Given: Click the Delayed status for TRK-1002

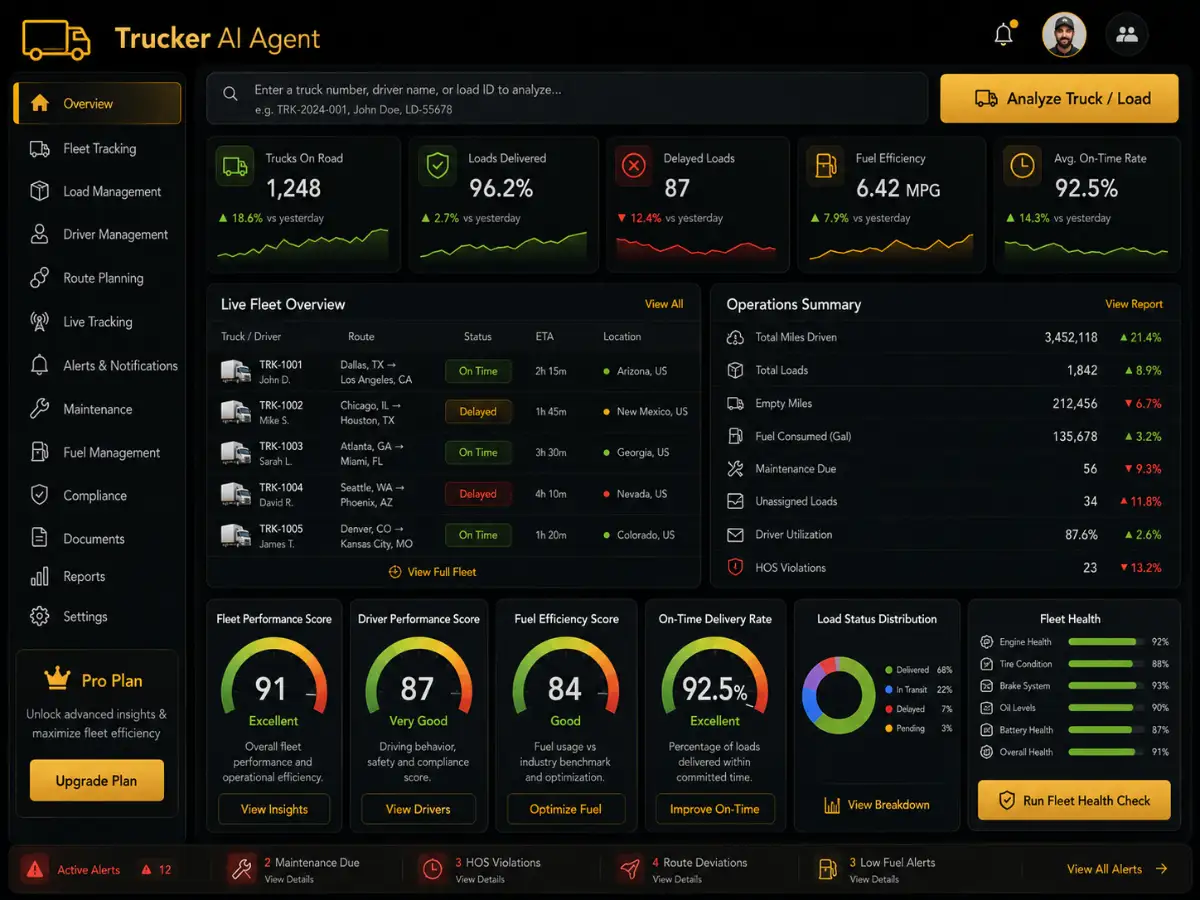Looking at the screenshot, I should pyautogui.click(x=478, y=411).
